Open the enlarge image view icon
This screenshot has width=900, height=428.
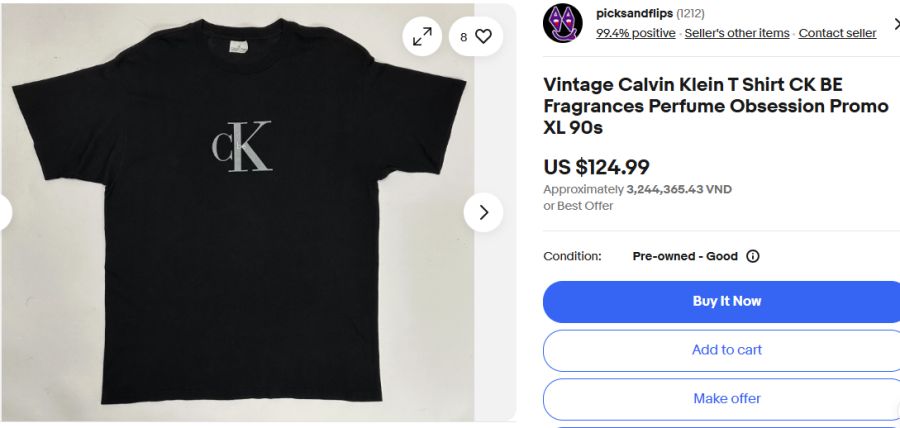click(x=423, y=37)
